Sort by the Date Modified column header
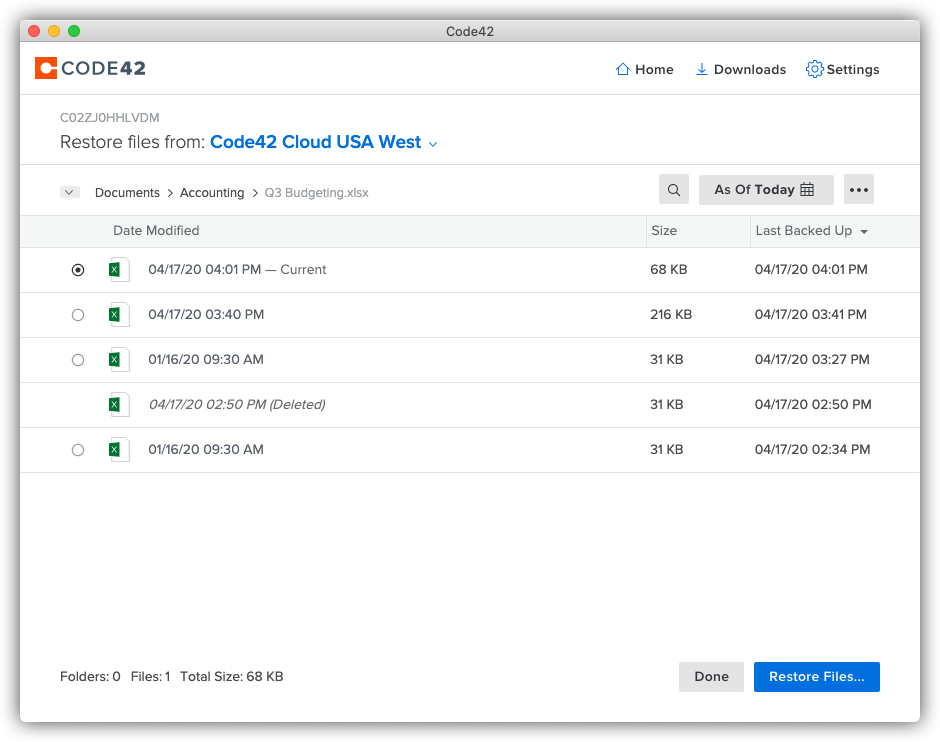Viewport: 940px width, 742px height. [156, 231]
